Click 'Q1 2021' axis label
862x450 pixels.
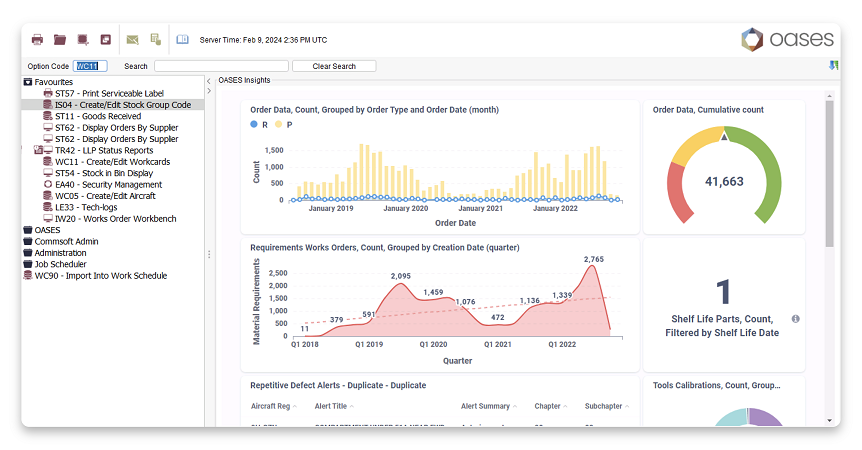(498, 345)
